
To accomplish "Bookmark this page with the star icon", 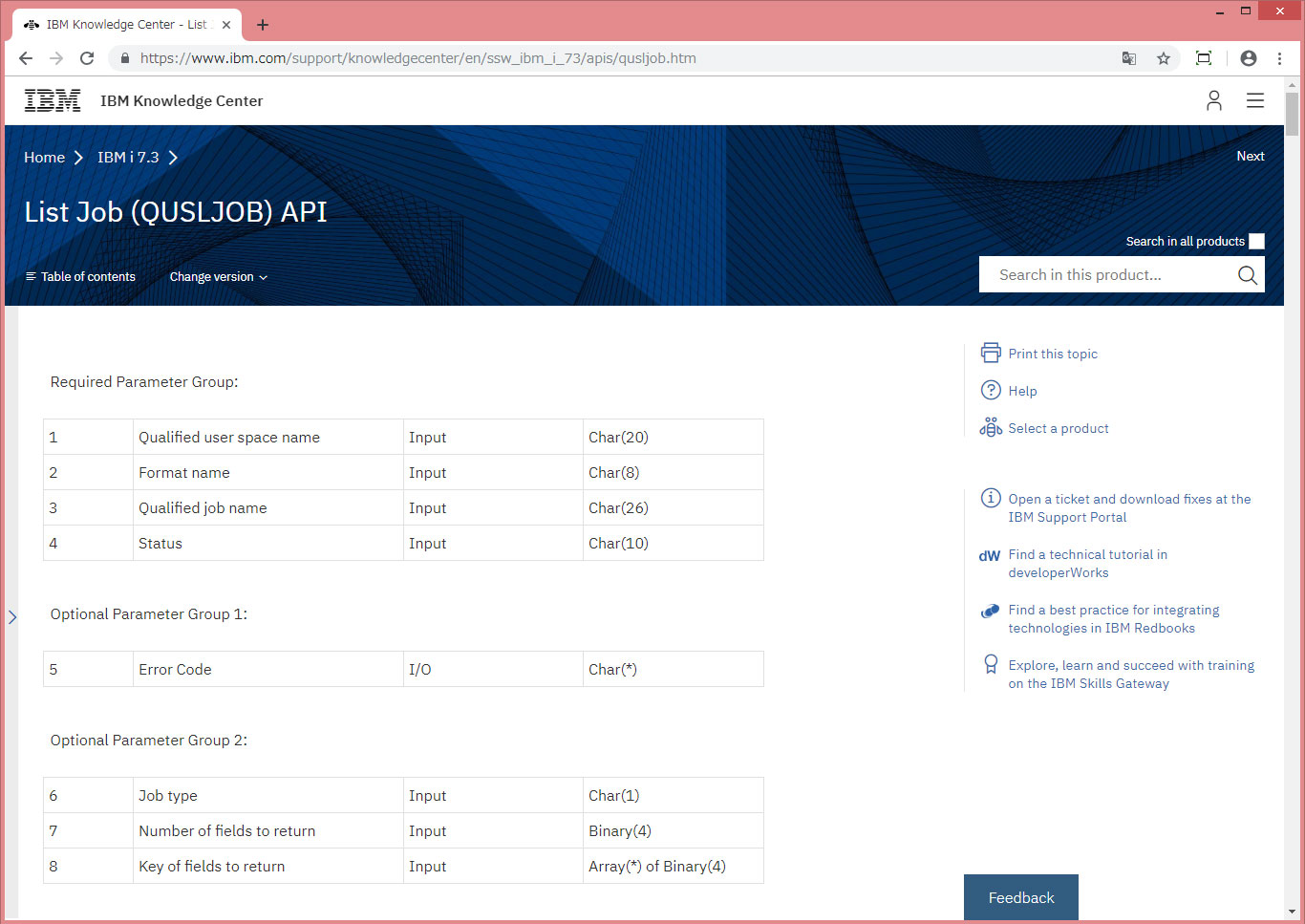I will [1163, 58].
